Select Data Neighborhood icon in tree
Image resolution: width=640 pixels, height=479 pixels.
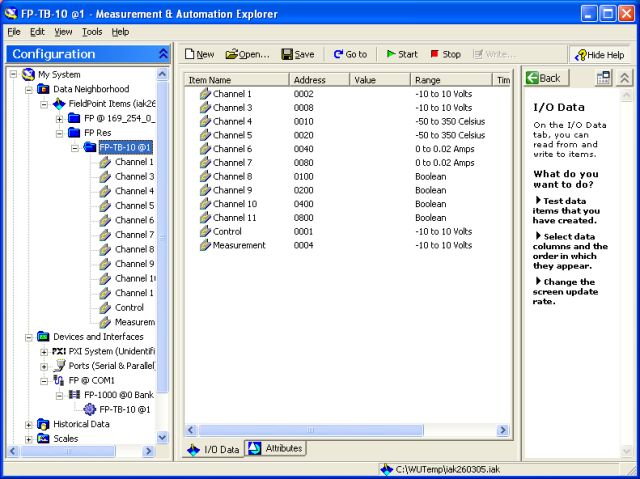tap(43, 89)
